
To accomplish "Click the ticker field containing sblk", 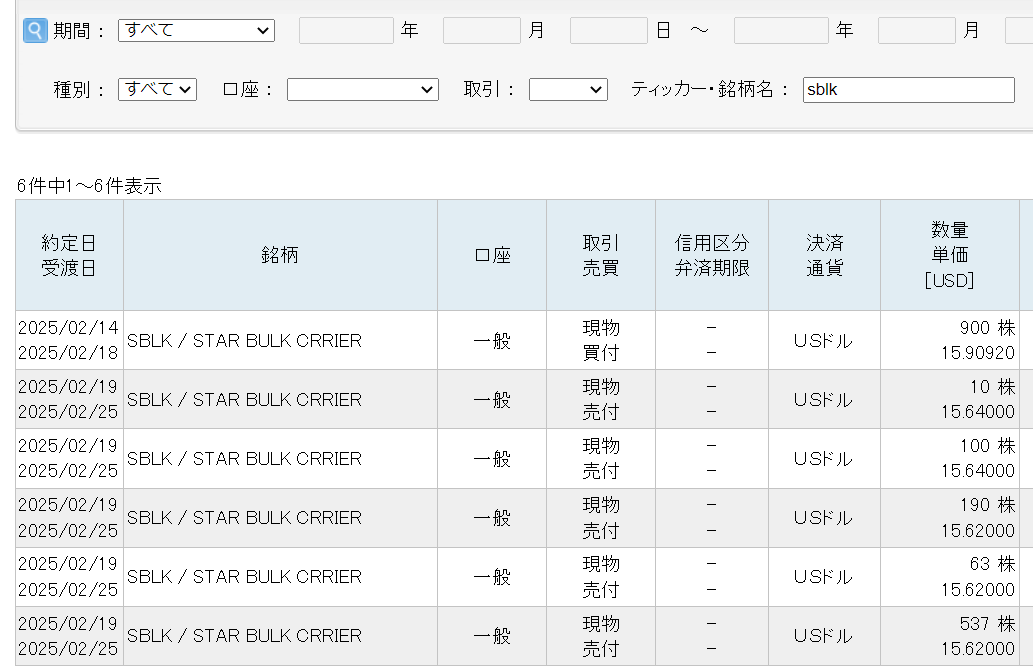I will pyautogui.click(x=908, y=90).
